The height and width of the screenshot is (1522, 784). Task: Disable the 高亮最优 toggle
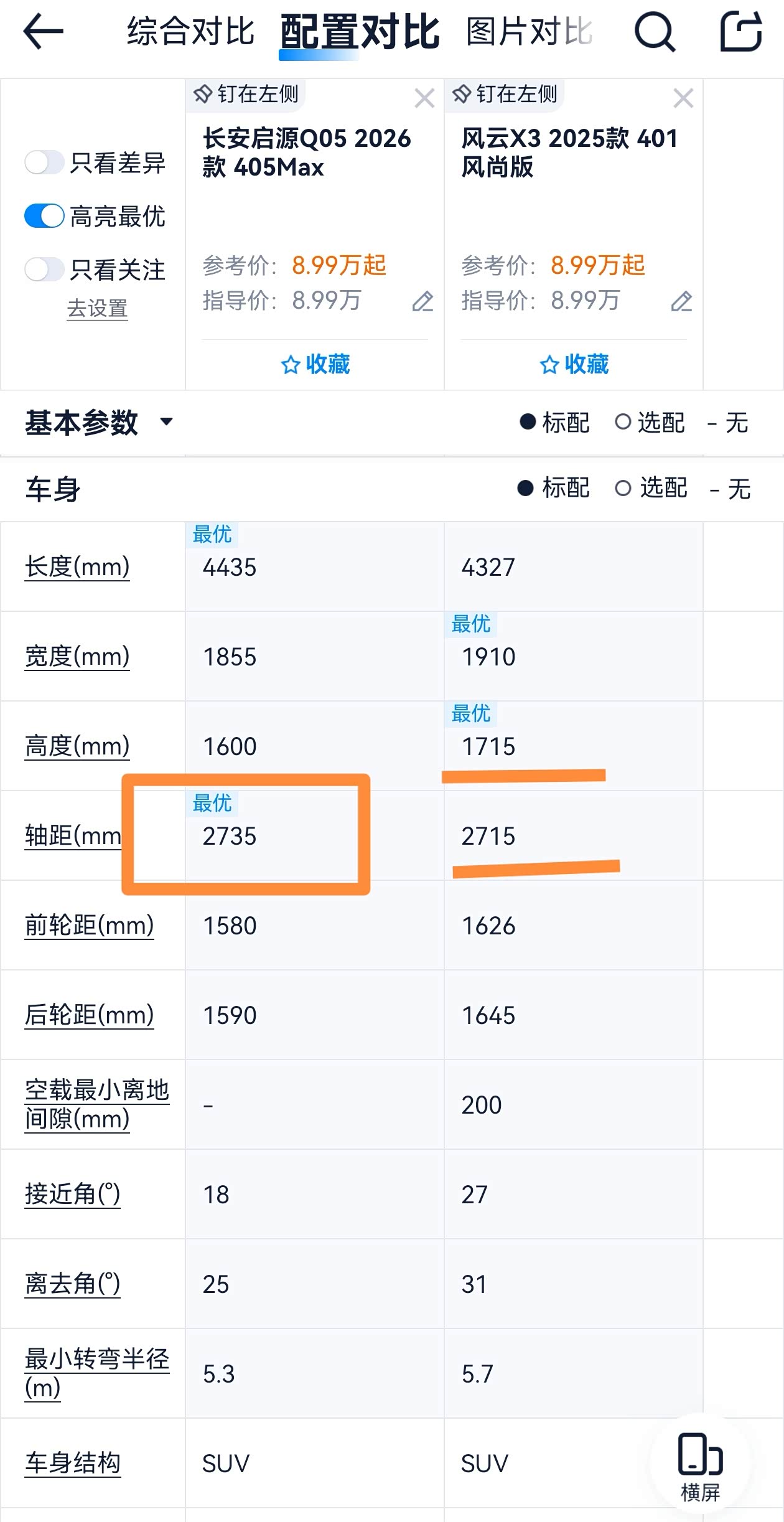pos(44,217)
